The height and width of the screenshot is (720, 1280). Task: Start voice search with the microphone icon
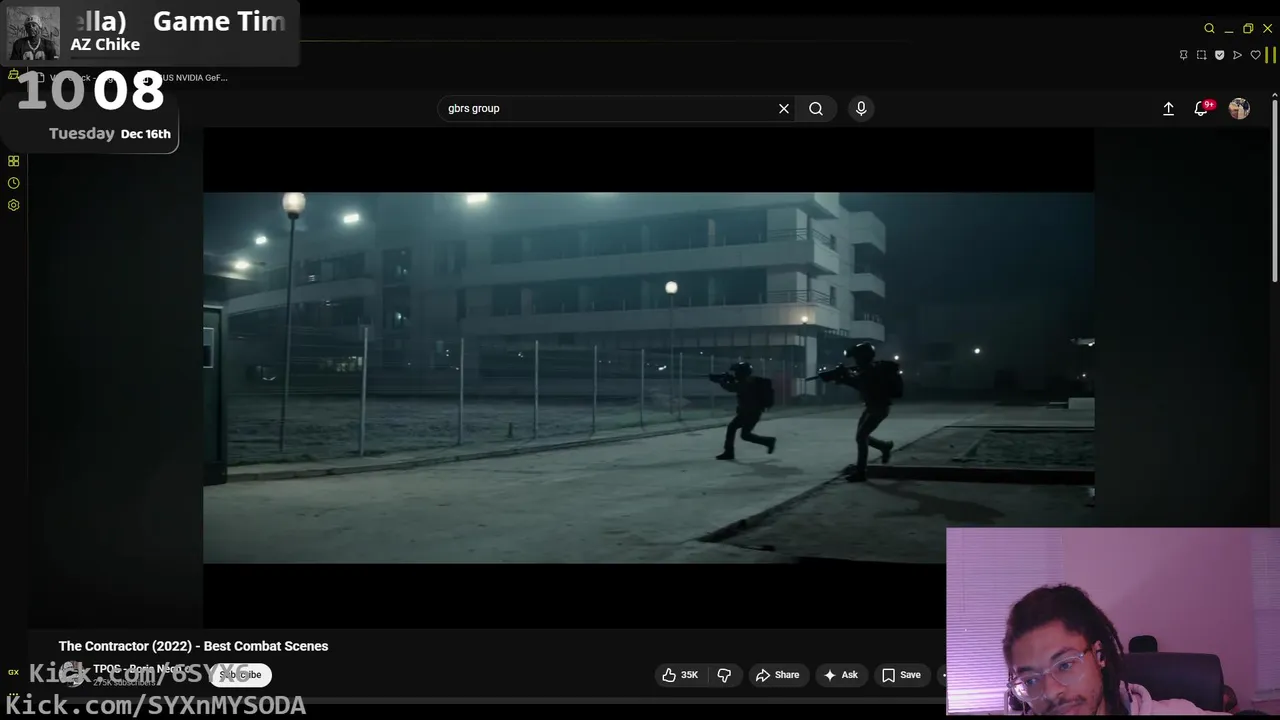(861, 108)
